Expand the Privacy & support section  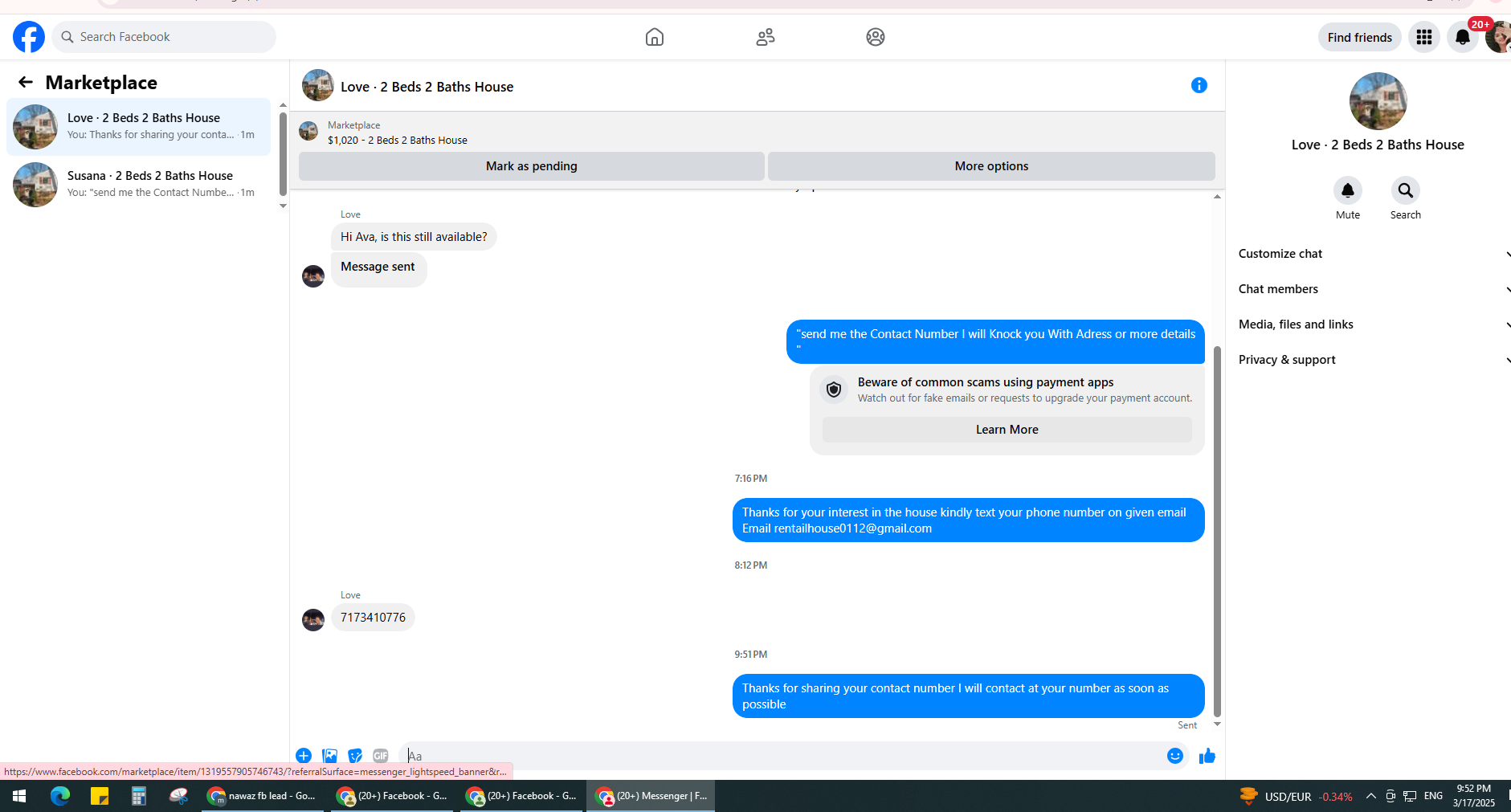[x=1373, y=360]
